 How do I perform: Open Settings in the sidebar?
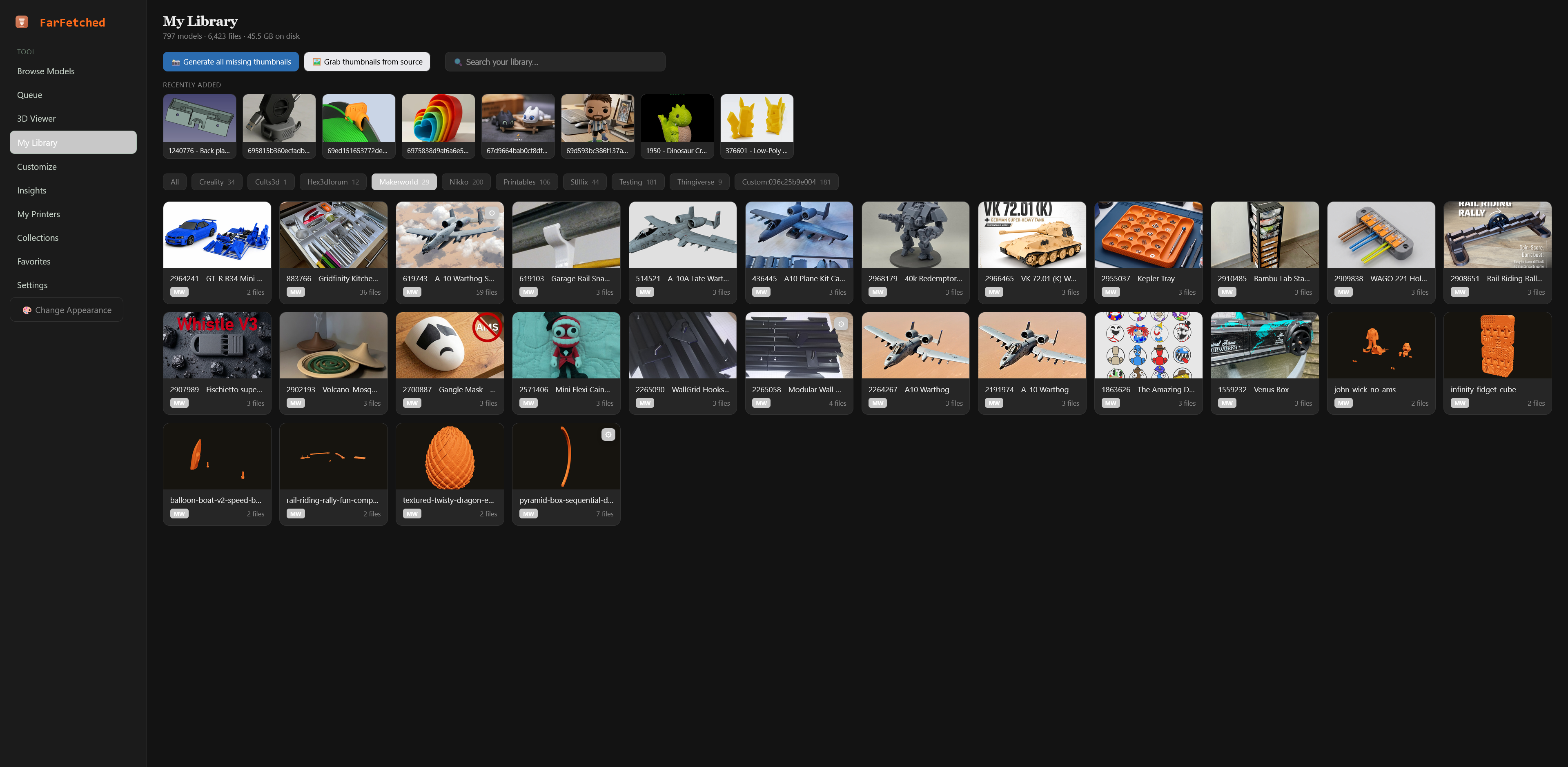[x=73, y=285]
